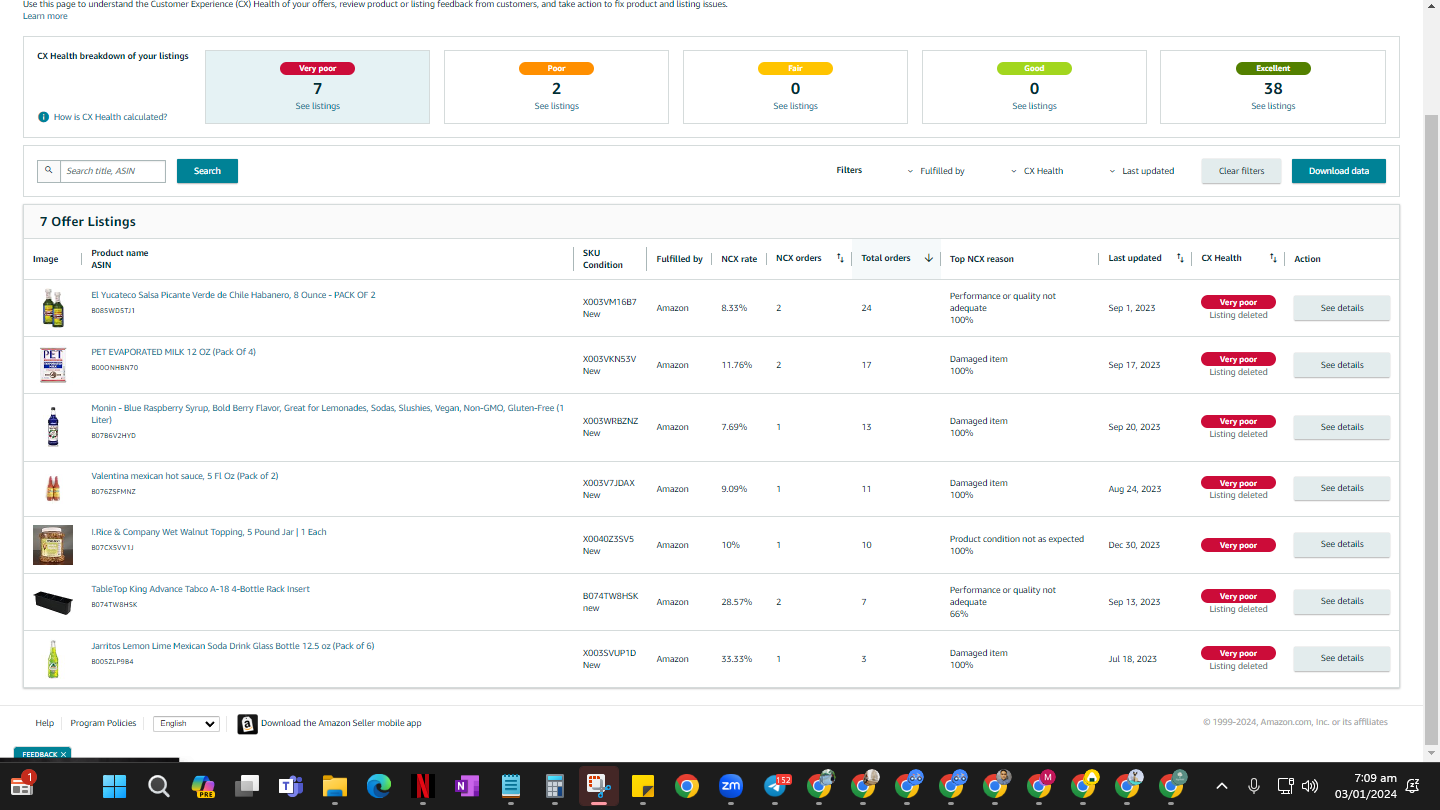Open the English language selector

[186, 724]
